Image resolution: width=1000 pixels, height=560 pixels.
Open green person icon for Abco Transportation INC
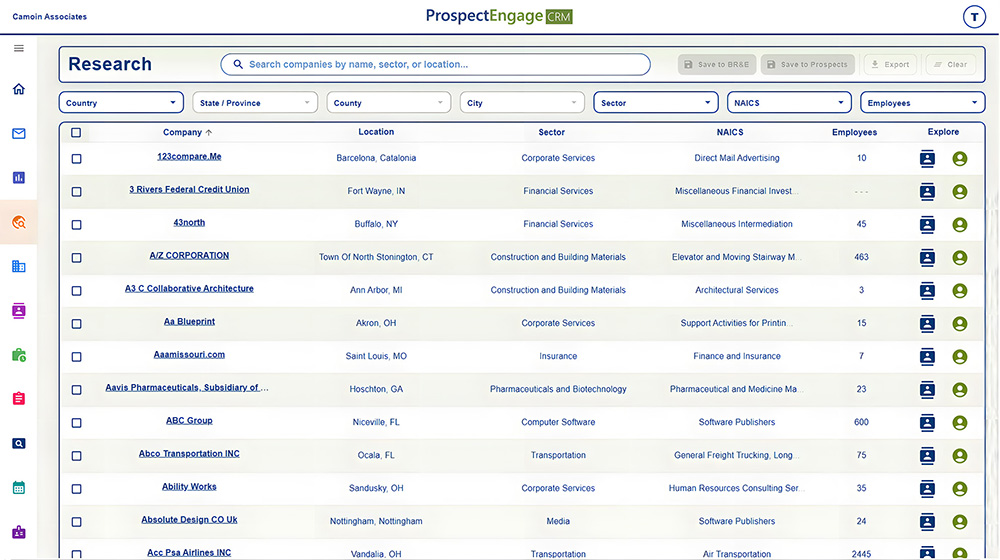959,455
